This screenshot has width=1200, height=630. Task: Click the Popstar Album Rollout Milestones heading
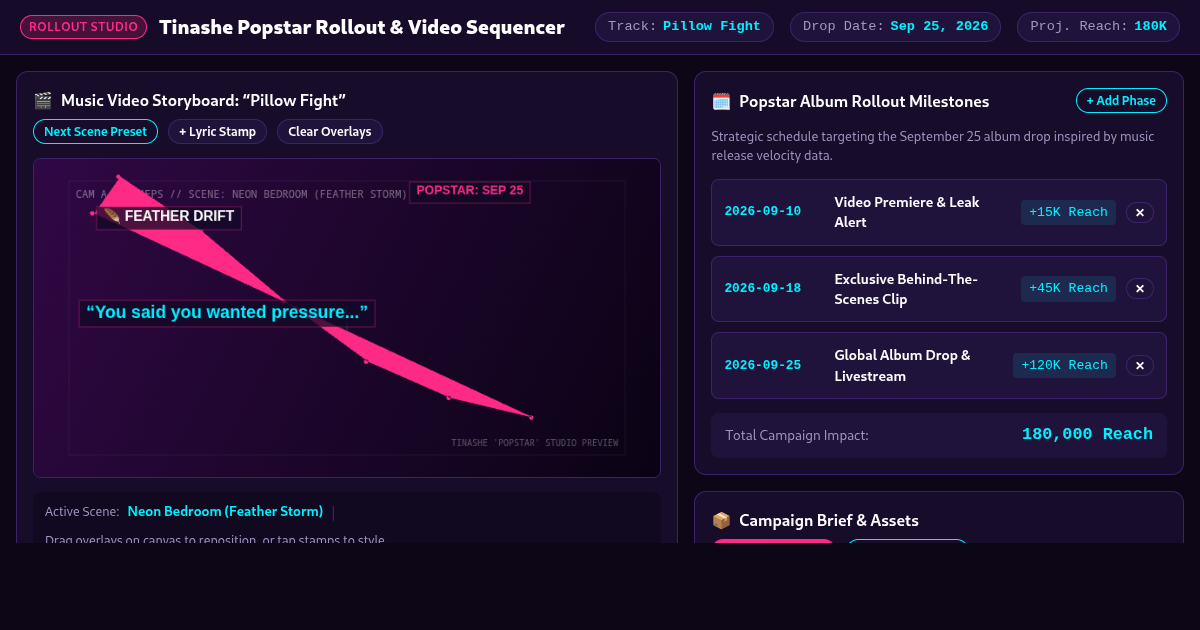(864, 101)
